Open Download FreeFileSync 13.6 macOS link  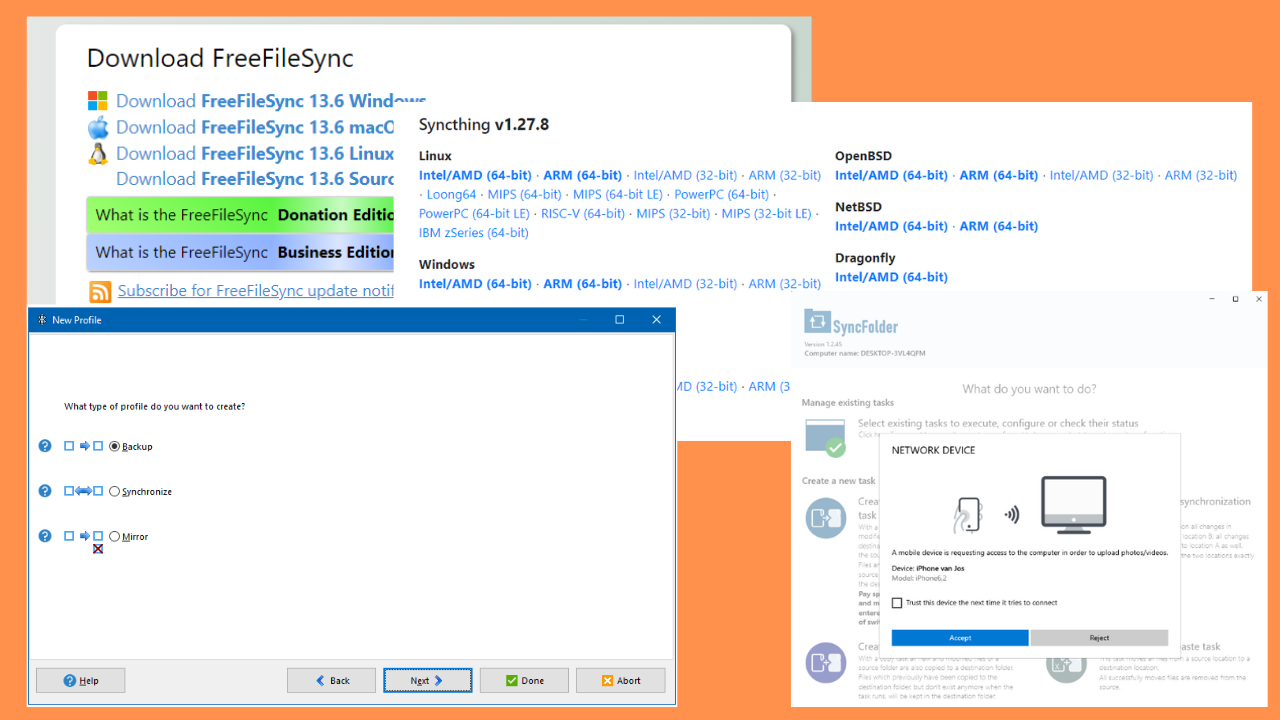[x=255, y=127]
